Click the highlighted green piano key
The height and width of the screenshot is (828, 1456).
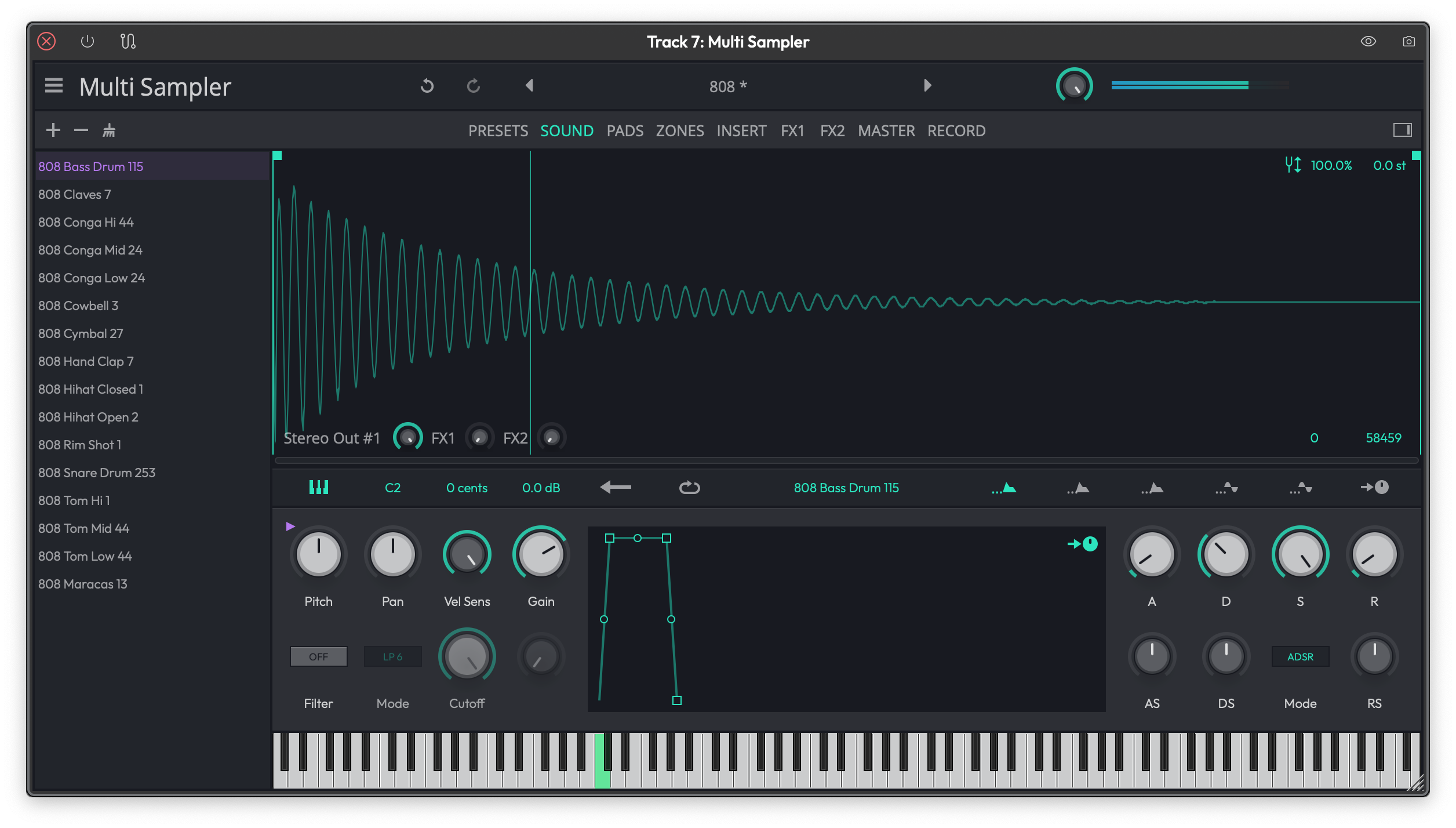pyautogui.click(x=603, y=761)
